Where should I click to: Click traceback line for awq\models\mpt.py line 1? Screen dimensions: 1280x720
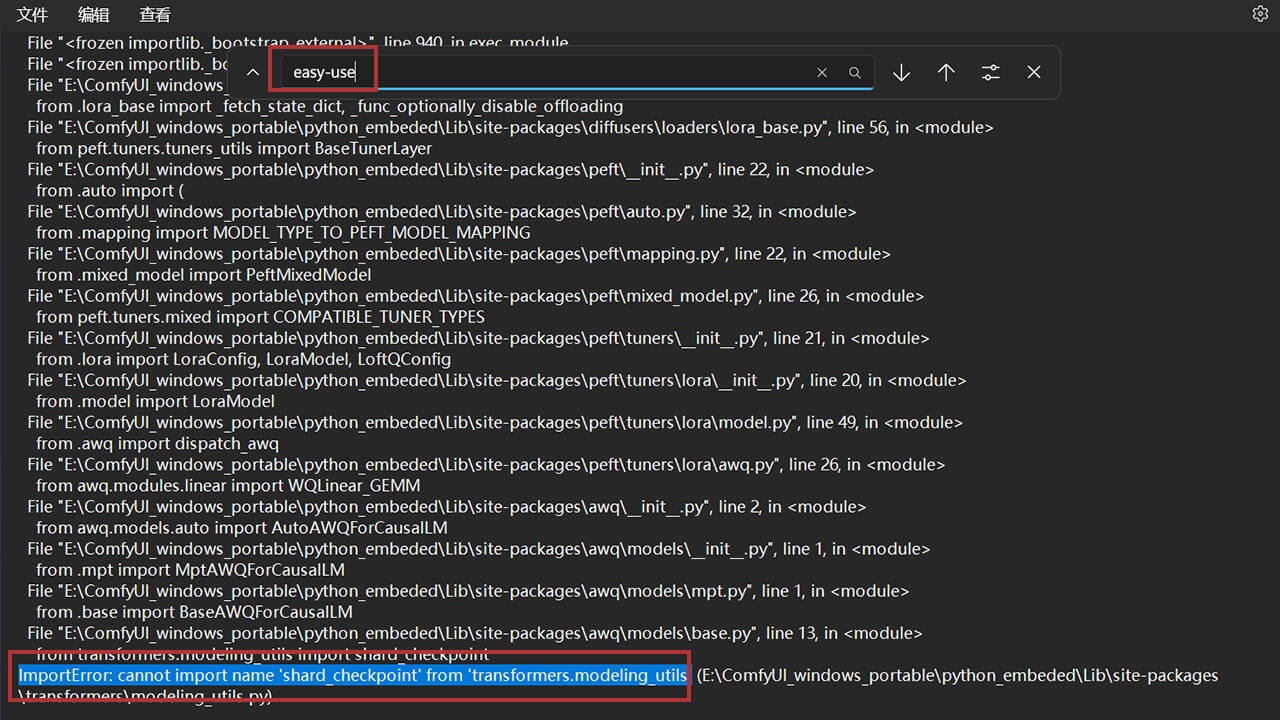468,591
